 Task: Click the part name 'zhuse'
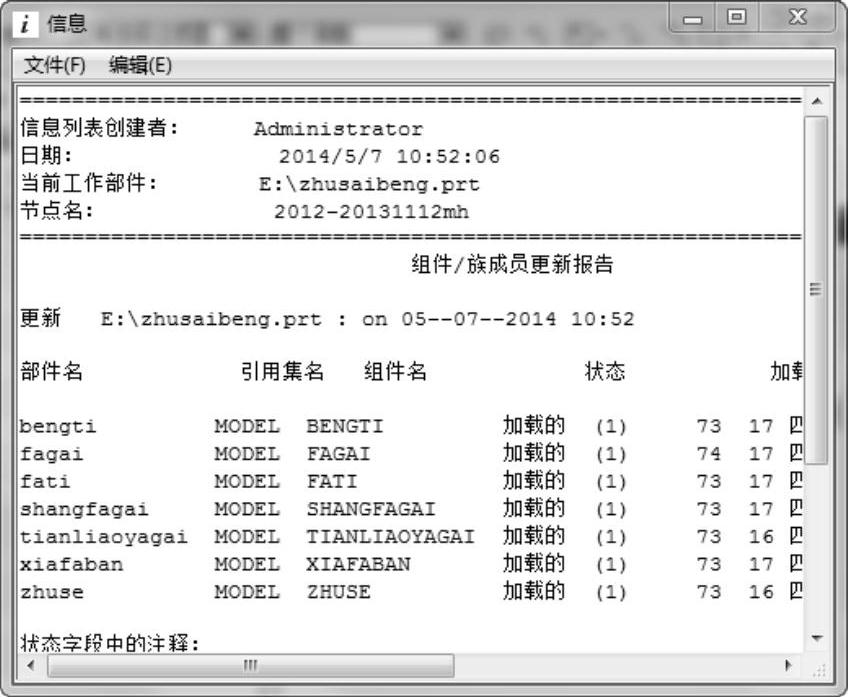(x=52, y=592)
